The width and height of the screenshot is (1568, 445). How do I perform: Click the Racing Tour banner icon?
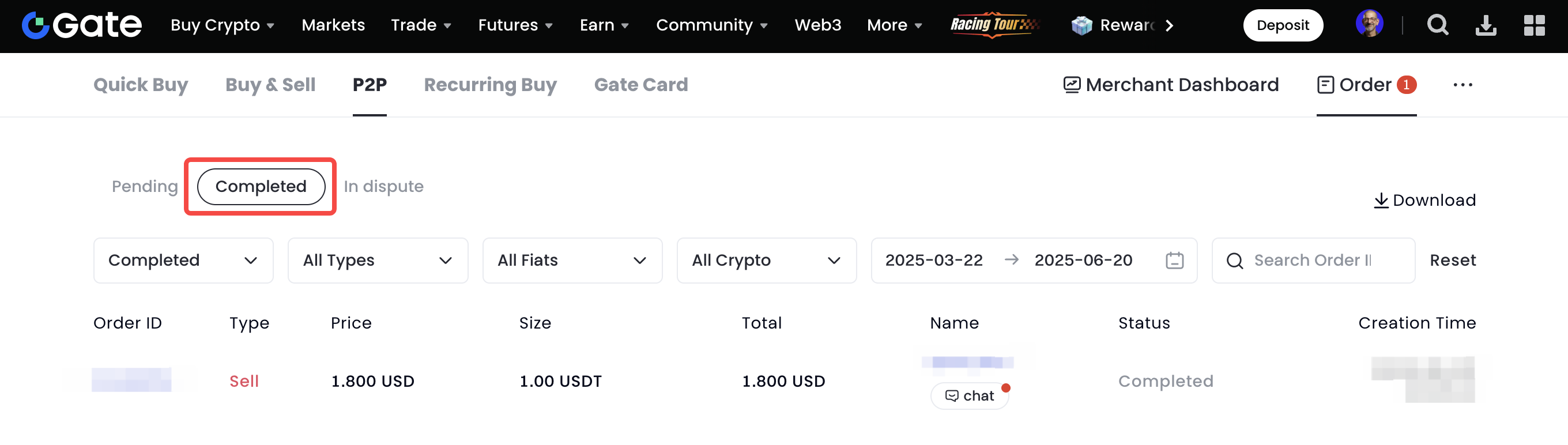pos(994,25)
